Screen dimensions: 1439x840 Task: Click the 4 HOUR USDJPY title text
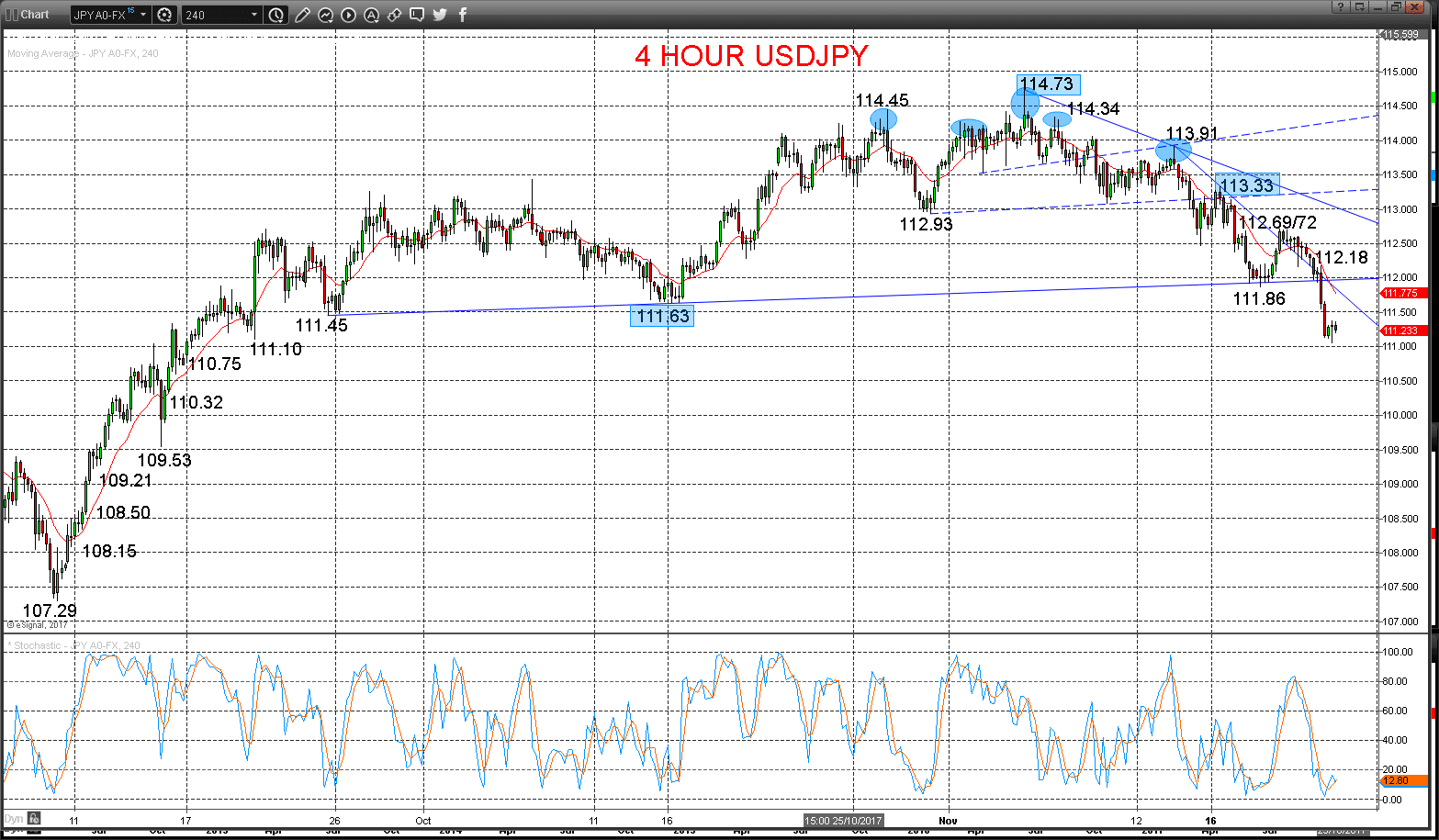click(x=750, y=56)
